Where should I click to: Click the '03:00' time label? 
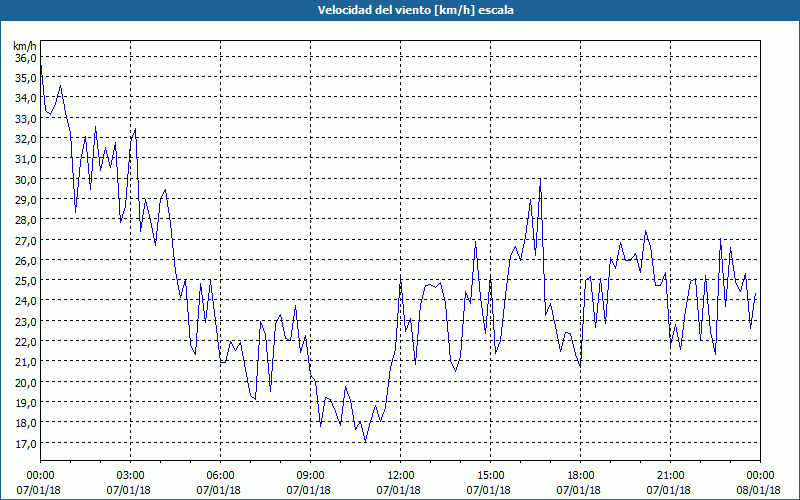click(130, 476)
